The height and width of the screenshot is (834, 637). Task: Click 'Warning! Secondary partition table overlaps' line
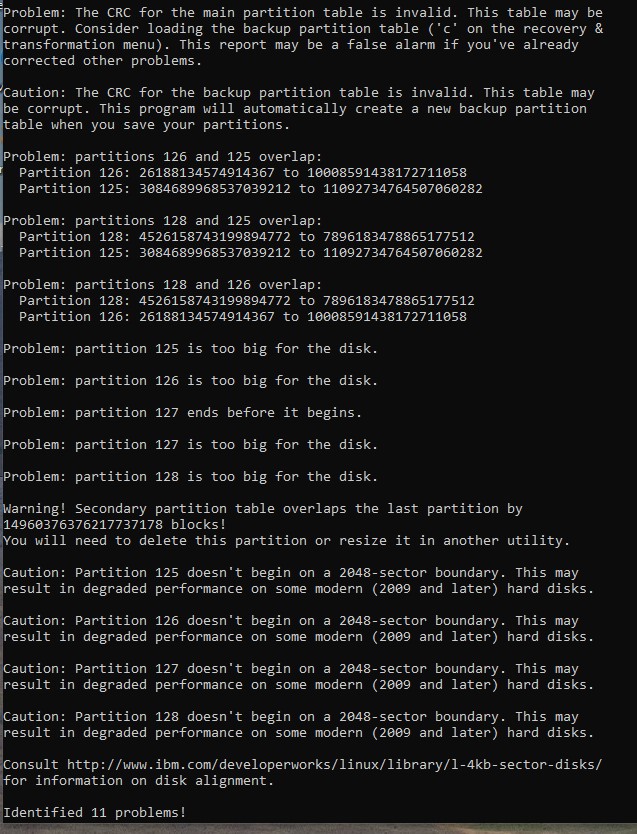263,508
